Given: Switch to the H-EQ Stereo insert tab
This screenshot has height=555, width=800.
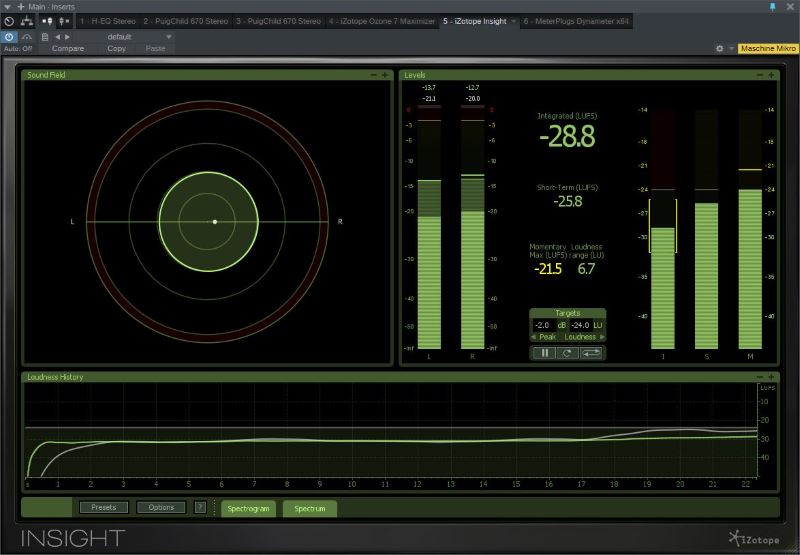Looking at the screenshot, I should click(x=108, y=21).
